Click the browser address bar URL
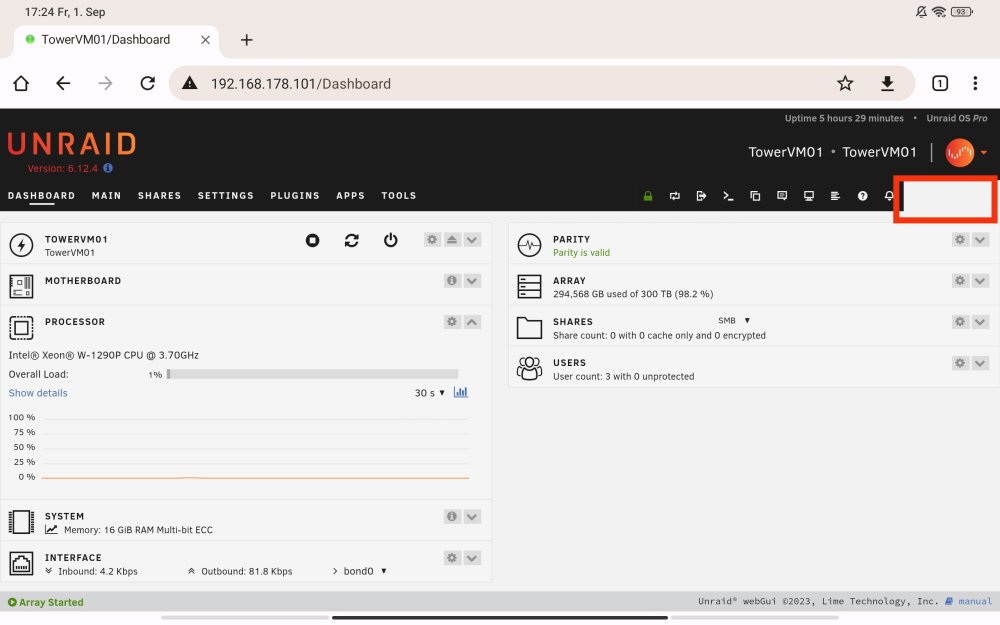Viewport: 1000px width, 625px height. pyautogui.click(x=300, y=84)
